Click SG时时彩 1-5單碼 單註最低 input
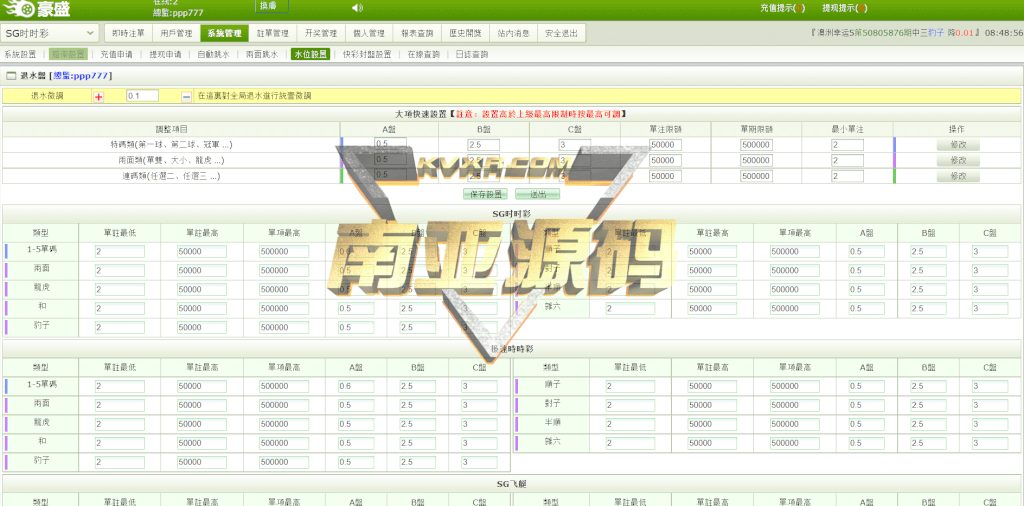This screenshot has width=1024, height=506. pyautogui.click(x=120, y=251)
